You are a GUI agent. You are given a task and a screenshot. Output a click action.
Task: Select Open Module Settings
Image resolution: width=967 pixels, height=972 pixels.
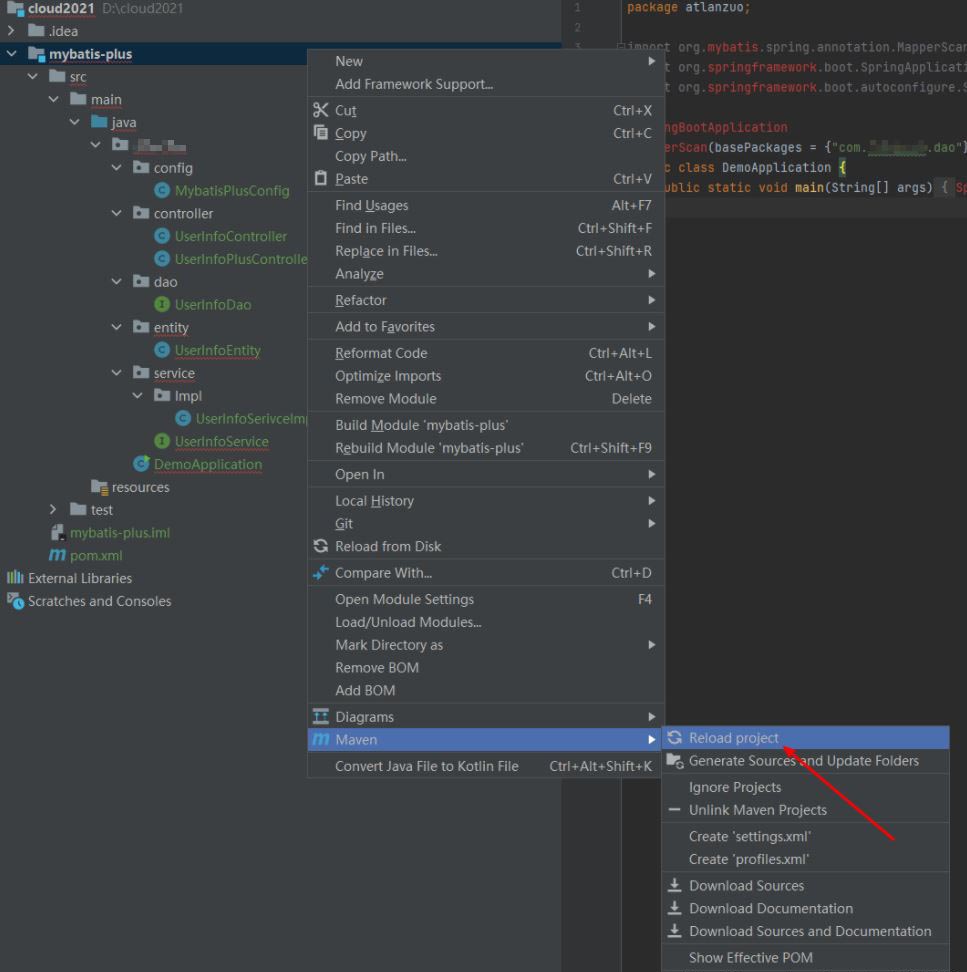point(404,599)
